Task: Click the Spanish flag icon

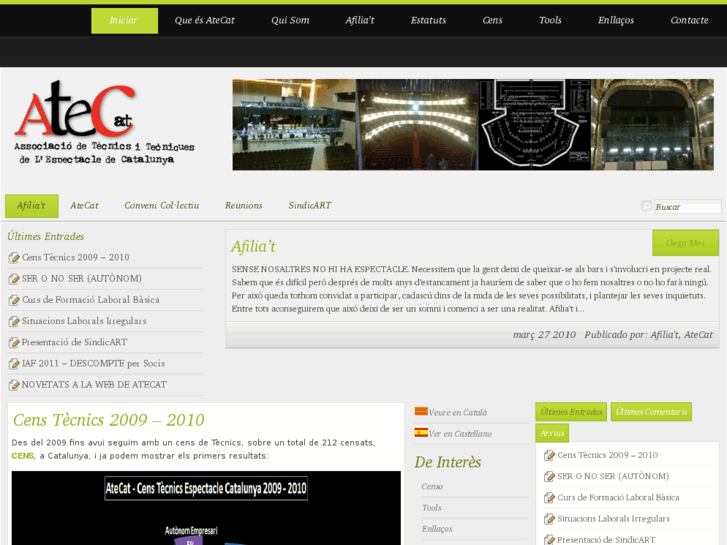Action: tap(421, 432)
